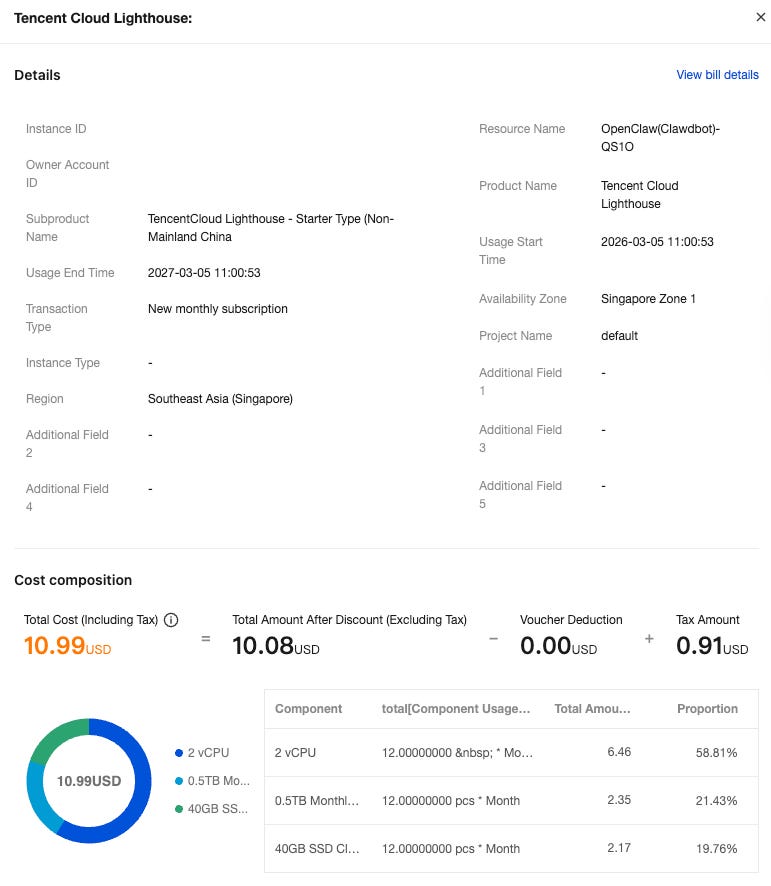Click the 21.43% proportion value
771x886 pixels.
tap(716, 801)
